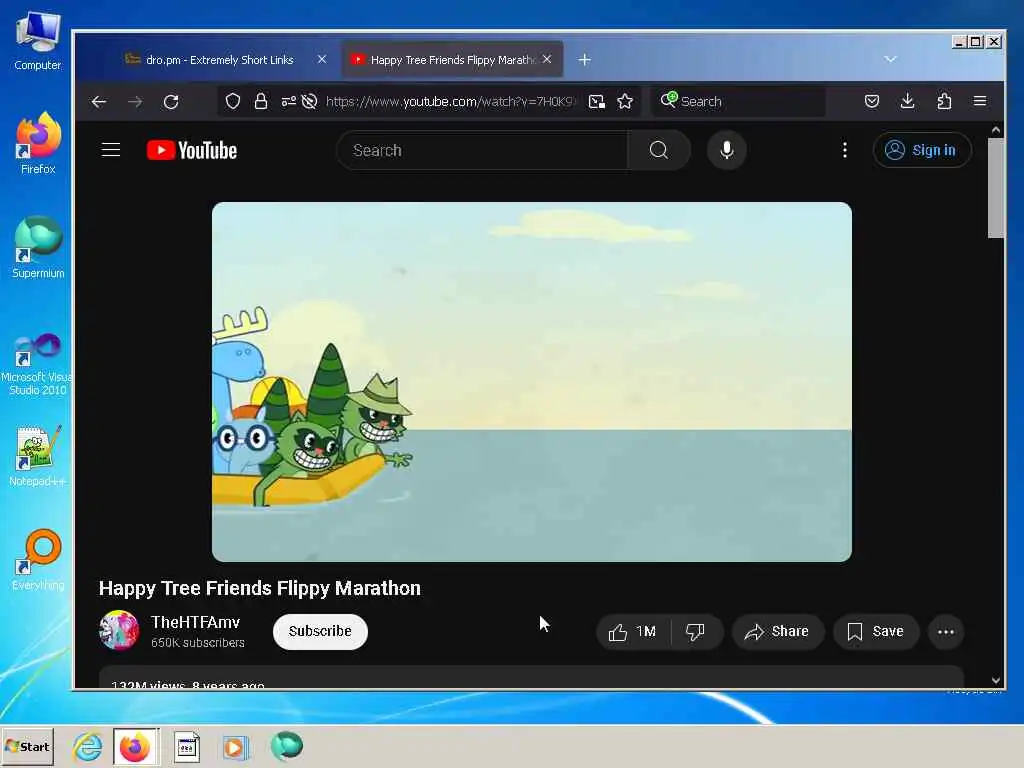Image resolution: width=1024 pixels, height=768 pixels.
Task: Click the padlock site security icon
Action: (x=261, y=101)
